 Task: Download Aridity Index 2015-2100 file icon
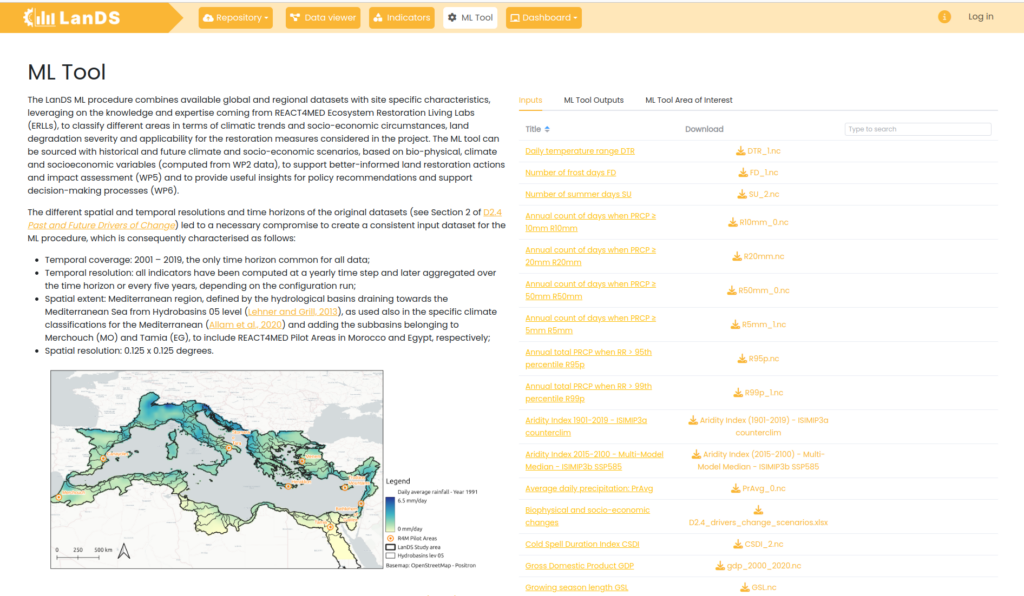point(696,454)
